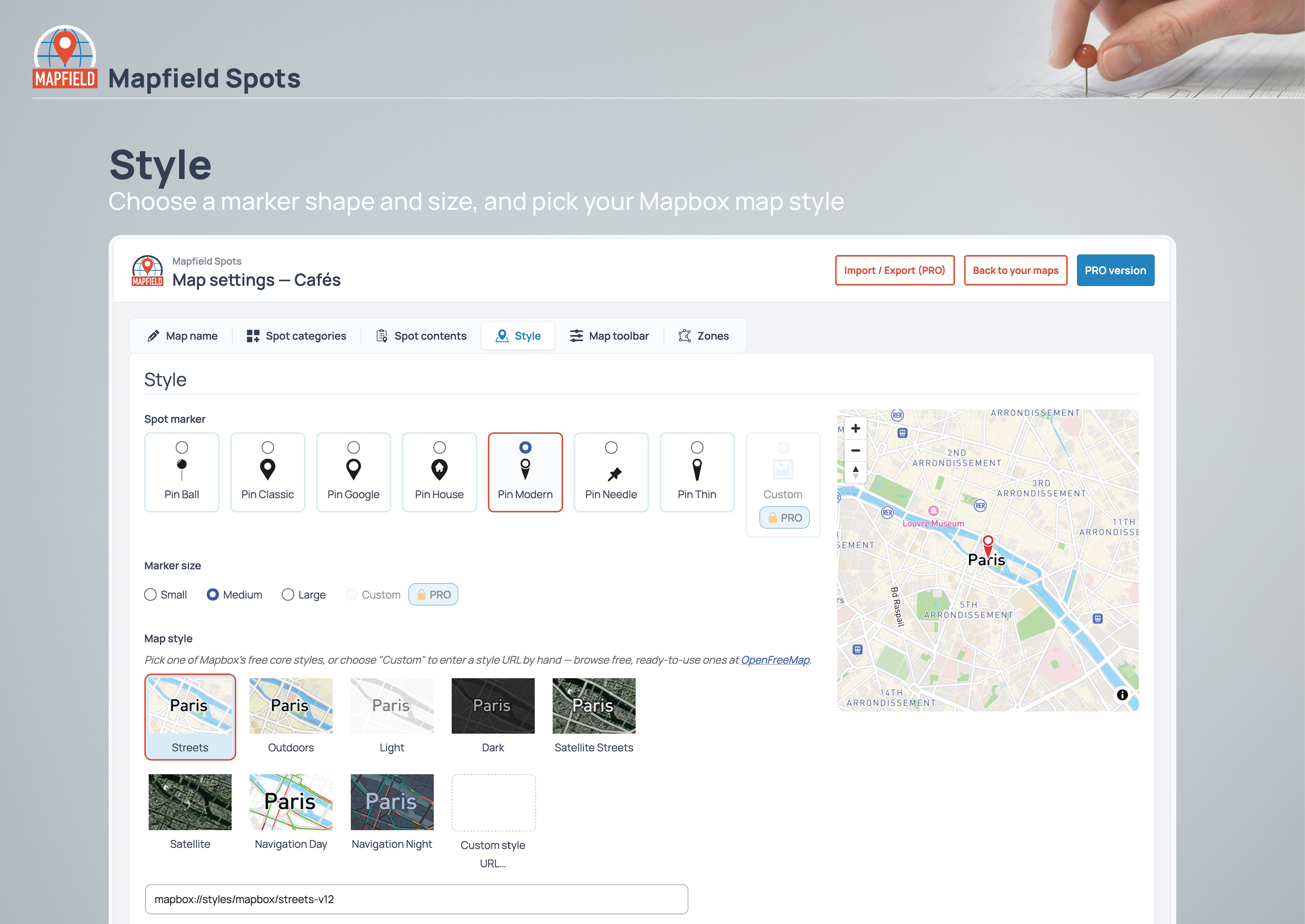Screen dimensions: 1305x924
Task: Open the Spot contents tab
Action: pos(421,336)
